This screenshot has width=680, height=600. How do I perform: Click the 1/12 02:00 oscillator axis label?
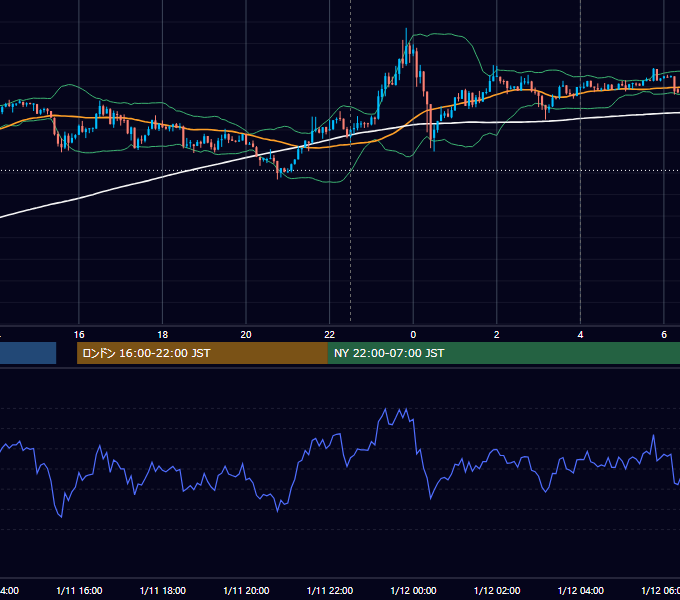tap(497, 590)
